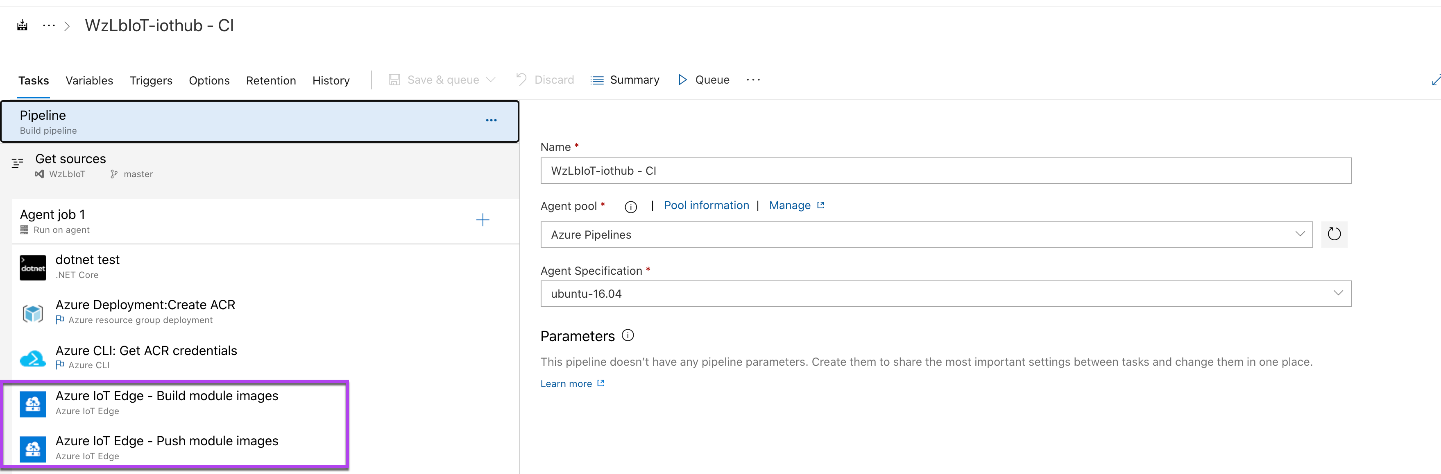Click the master branch label
This screenshot has height=474, width=1441.
131,174
